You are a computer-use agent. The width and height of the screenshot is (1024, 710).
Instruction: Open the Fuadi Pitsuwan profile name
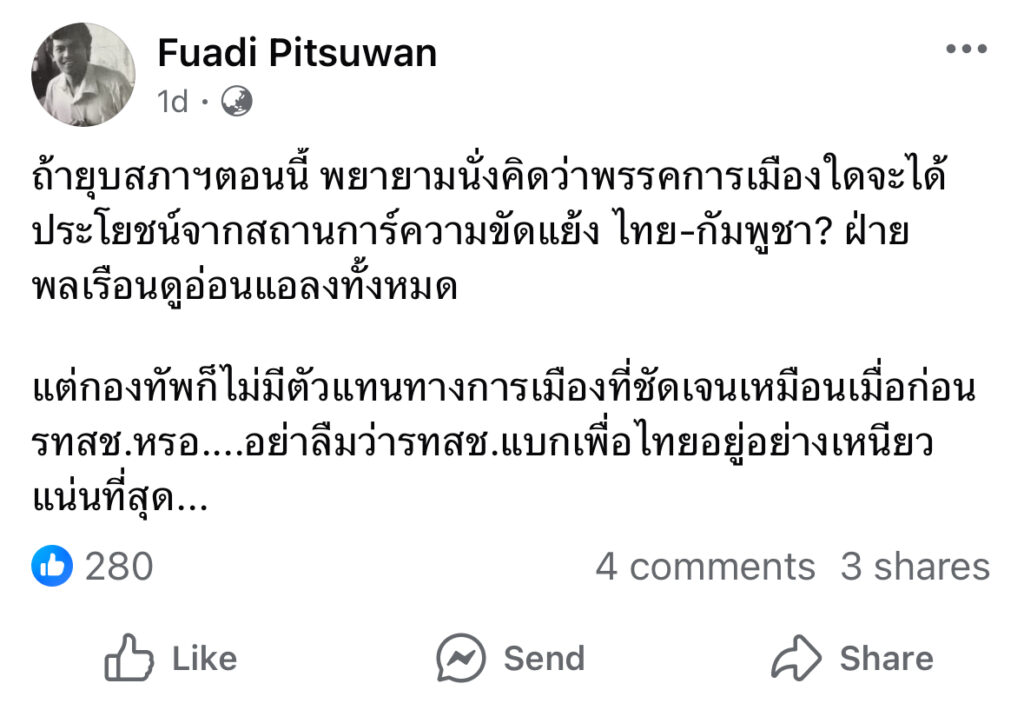[297, 53]
